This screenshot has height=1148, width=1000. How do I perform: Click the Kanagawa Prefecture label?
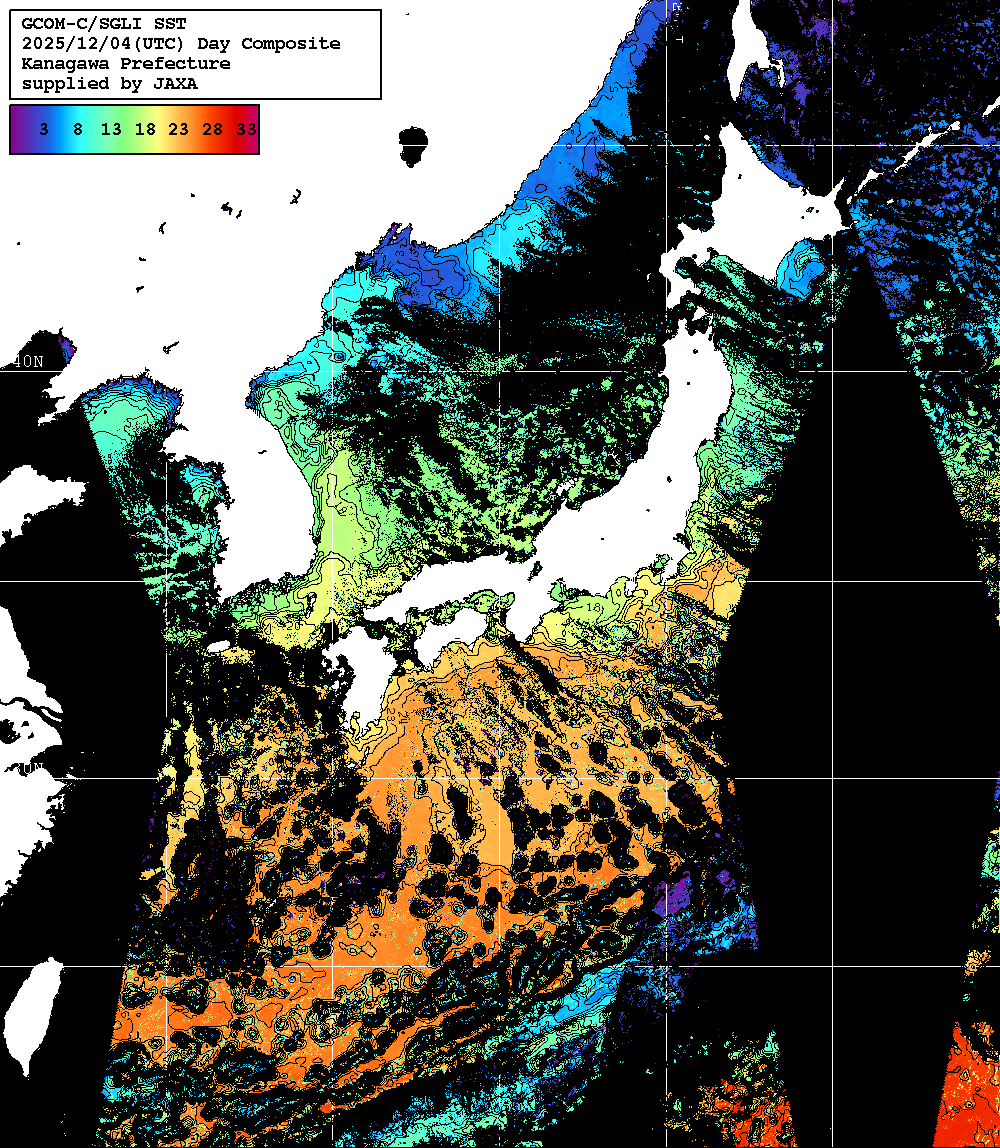126,64
